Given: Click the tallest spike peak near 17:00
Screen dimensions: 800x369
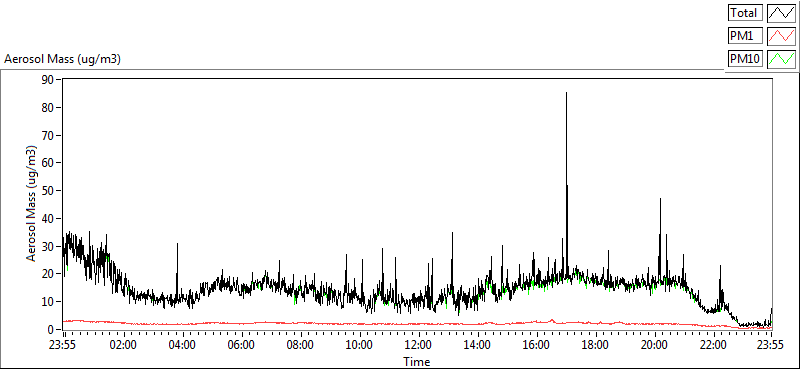Looking at the screenshot, I should 566,93.
